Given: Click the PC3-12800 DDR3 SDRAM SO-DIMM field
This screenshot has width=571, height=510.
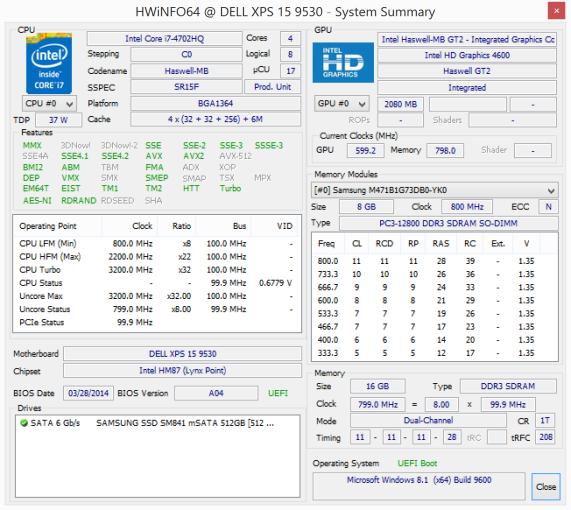Looking at the screenshot, I should [448, 223].
